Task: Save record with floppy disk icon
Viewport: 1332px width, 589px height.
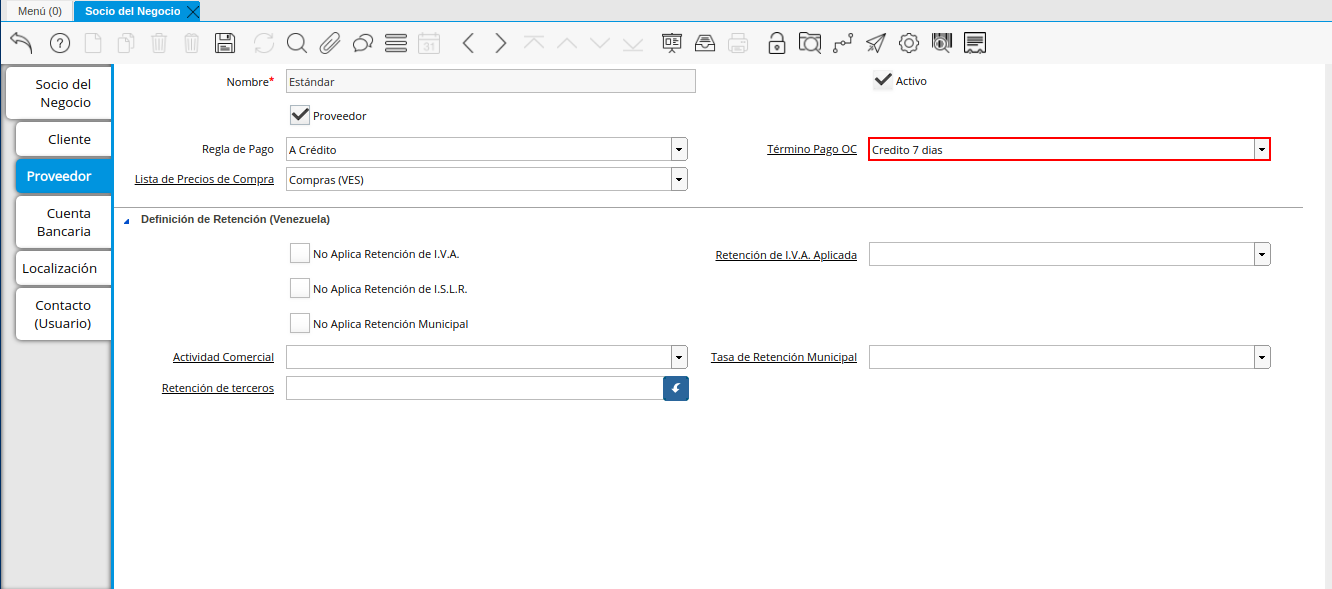Action: click(225, 43)
